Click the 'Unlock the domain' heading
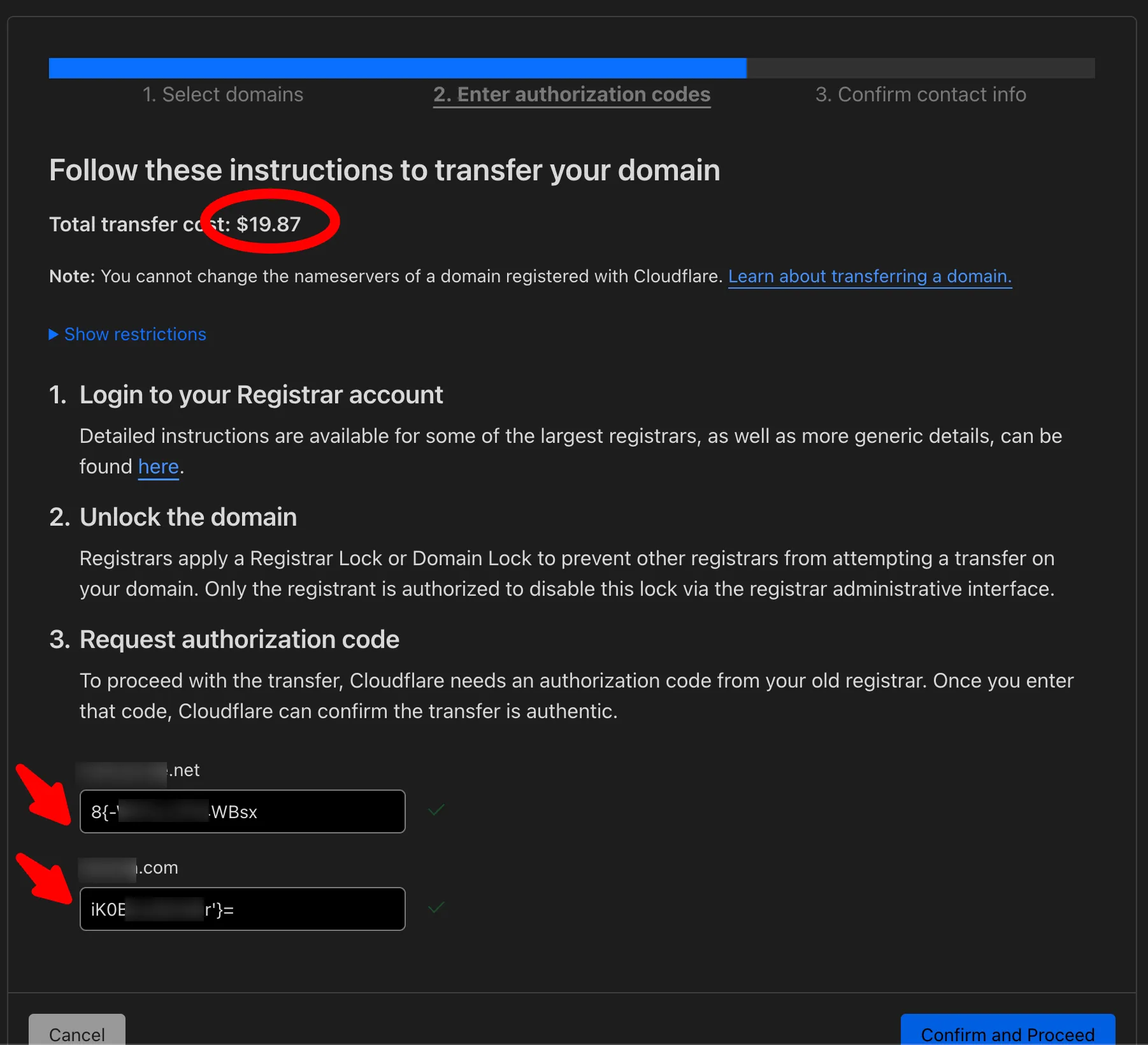Image resolution: width=1148 pixels, height=1045 pixels. point(188,517)
